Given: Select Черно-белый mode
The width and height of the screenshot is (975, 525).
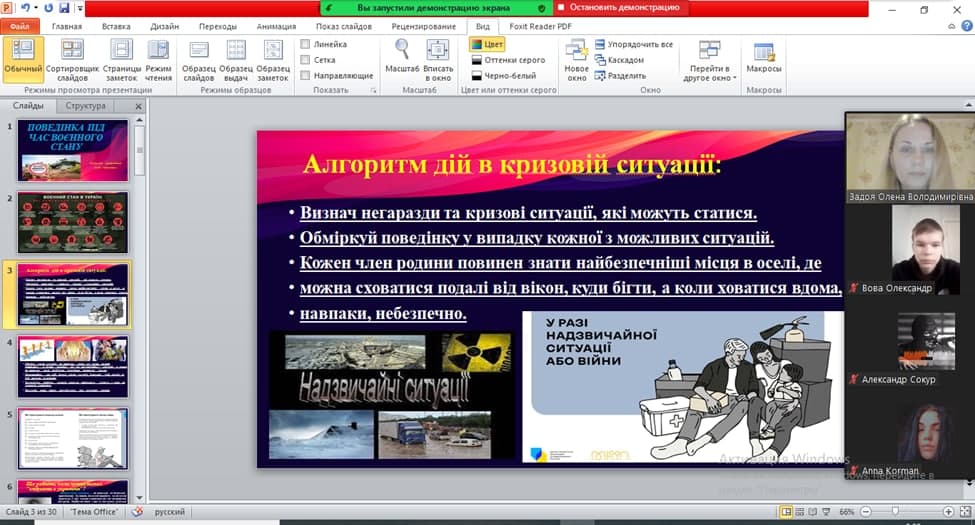Looking at the screenshot, I should [504, 75].
